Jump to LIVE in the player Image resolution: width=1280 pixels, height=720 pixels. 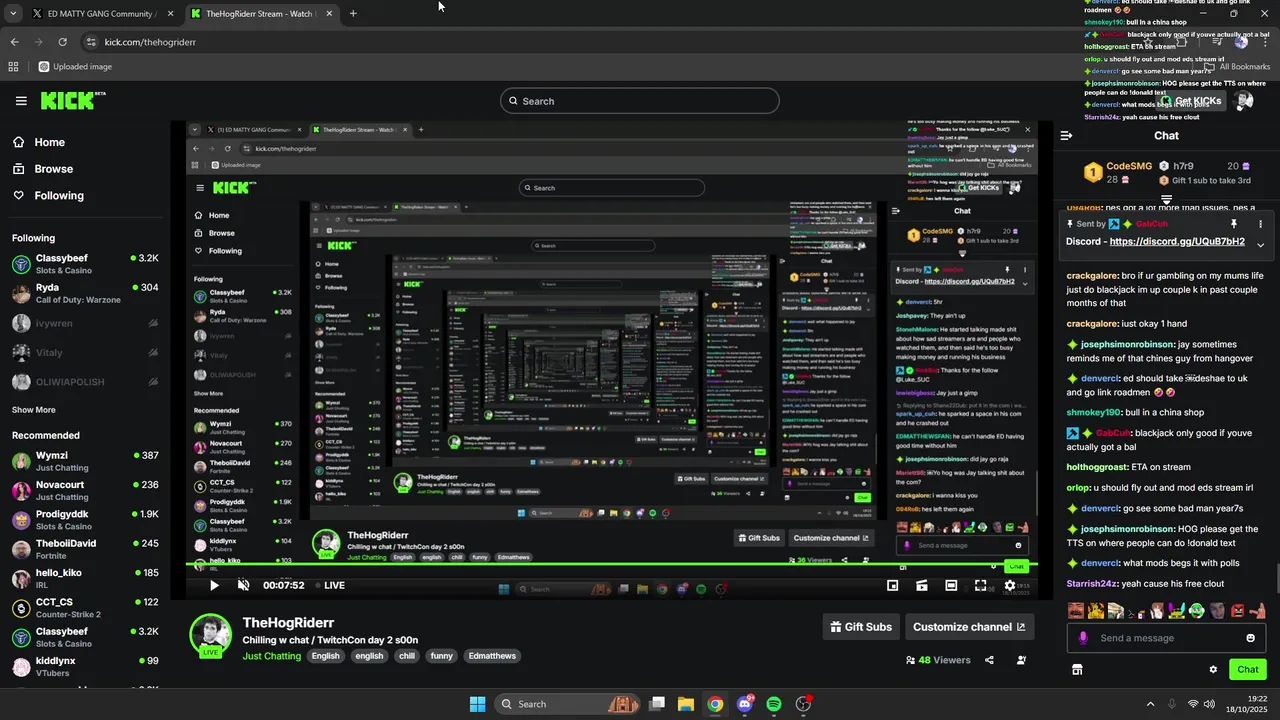click(331, 586)
